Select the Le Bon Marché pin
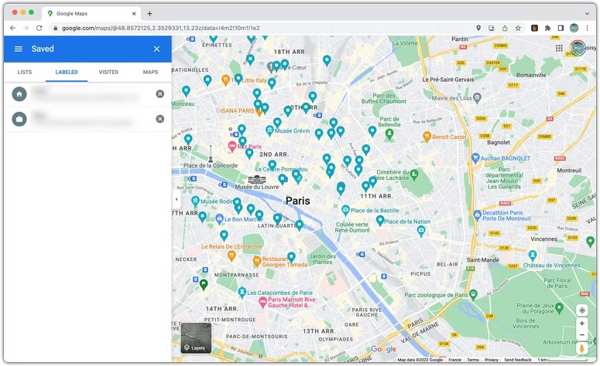This screenshot has height=366, width=600. pyautogui.click(x=219, y=219)
